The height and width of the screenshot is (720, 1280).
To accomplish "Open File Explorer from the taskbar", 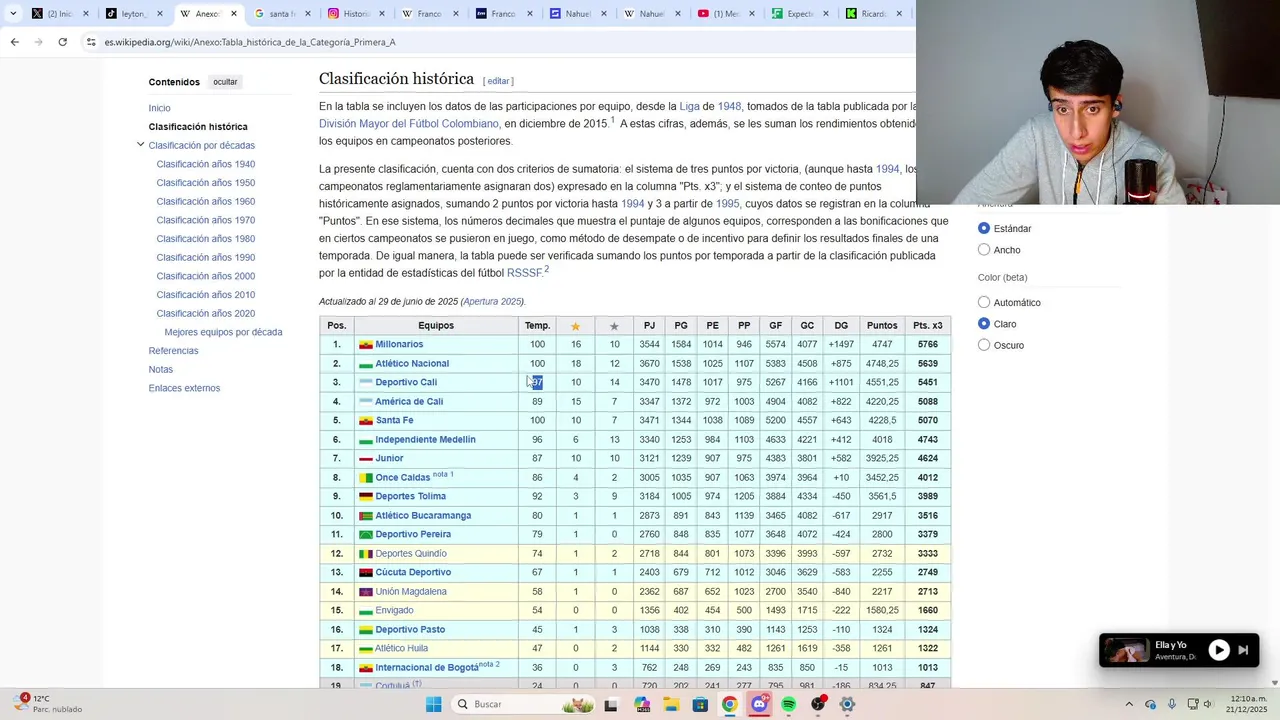I will [x=671, y=704].
